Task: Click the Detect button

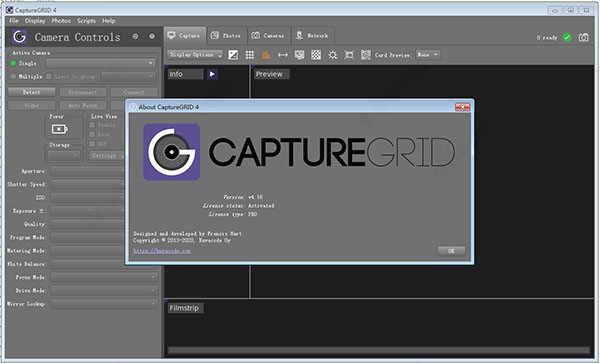Action: [x=31, y=92]
